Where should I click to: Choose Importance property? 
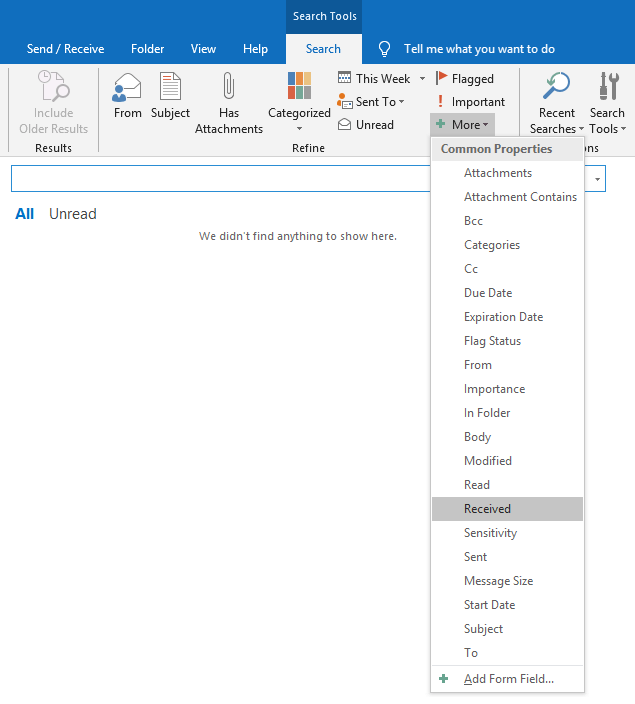point(507,389)
